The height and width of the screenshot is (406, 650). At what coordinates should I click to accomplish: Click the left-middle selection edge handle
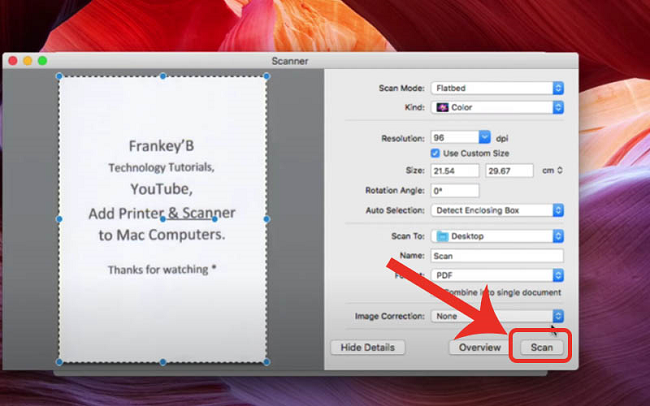59,218
